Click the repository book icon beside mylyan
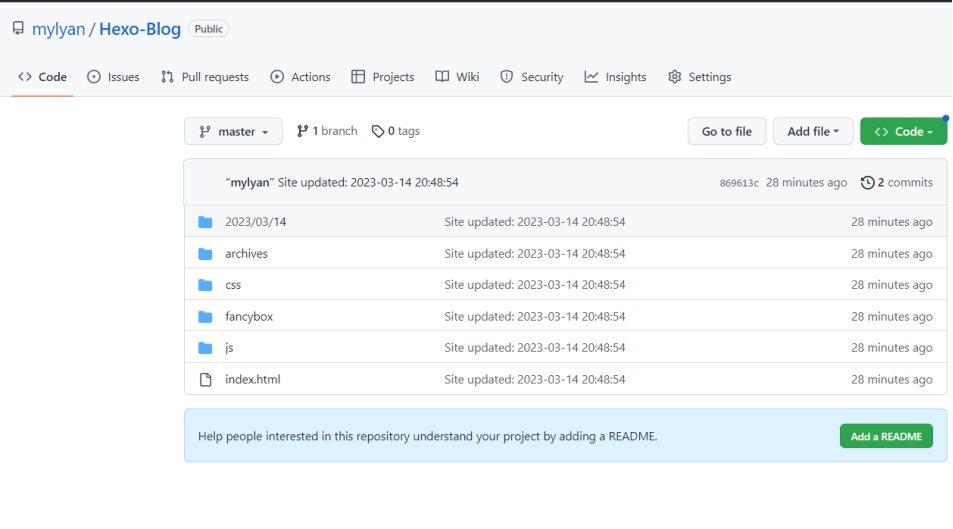 click(18, 29)
